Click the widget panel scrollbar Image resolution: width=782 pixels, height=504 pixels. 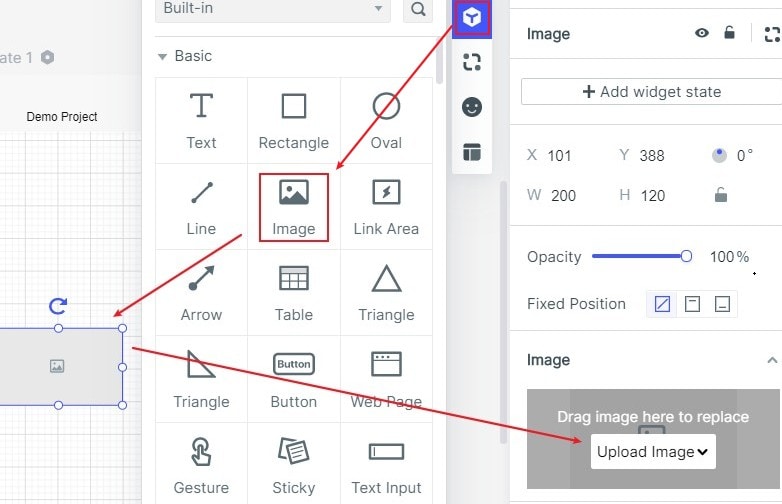tap(439, 60)
